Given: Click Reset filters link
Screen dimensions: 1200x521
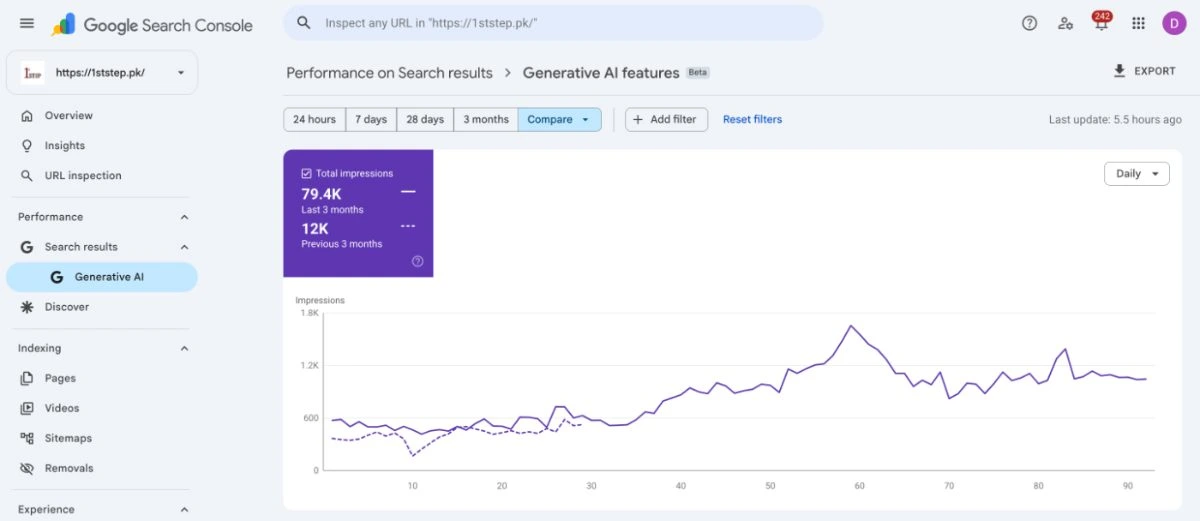Looking at the screenshot, I should pyautogui.click(x=752, y=119).
